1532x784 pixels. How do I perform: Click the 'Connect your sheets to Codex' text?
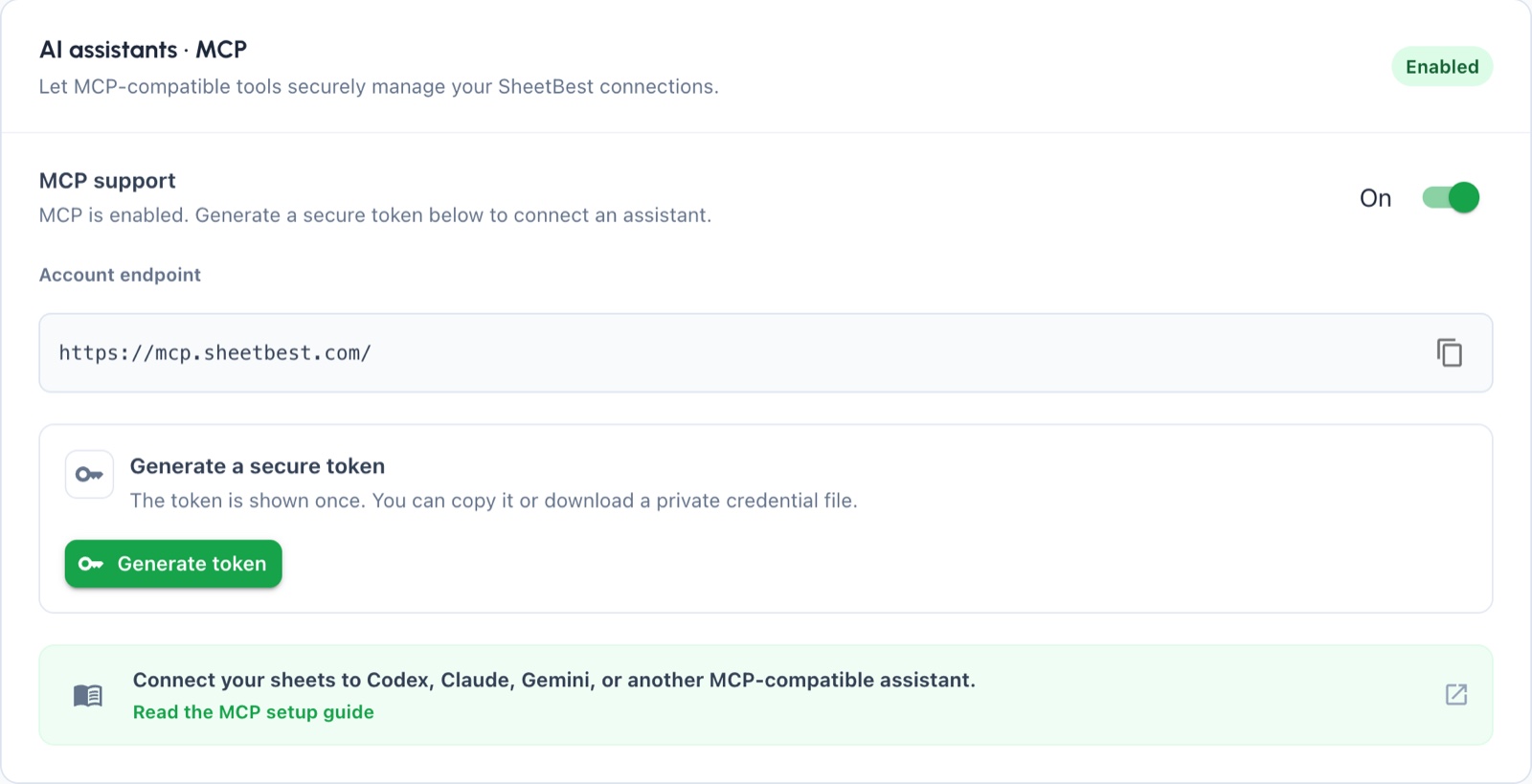point(554,680)
